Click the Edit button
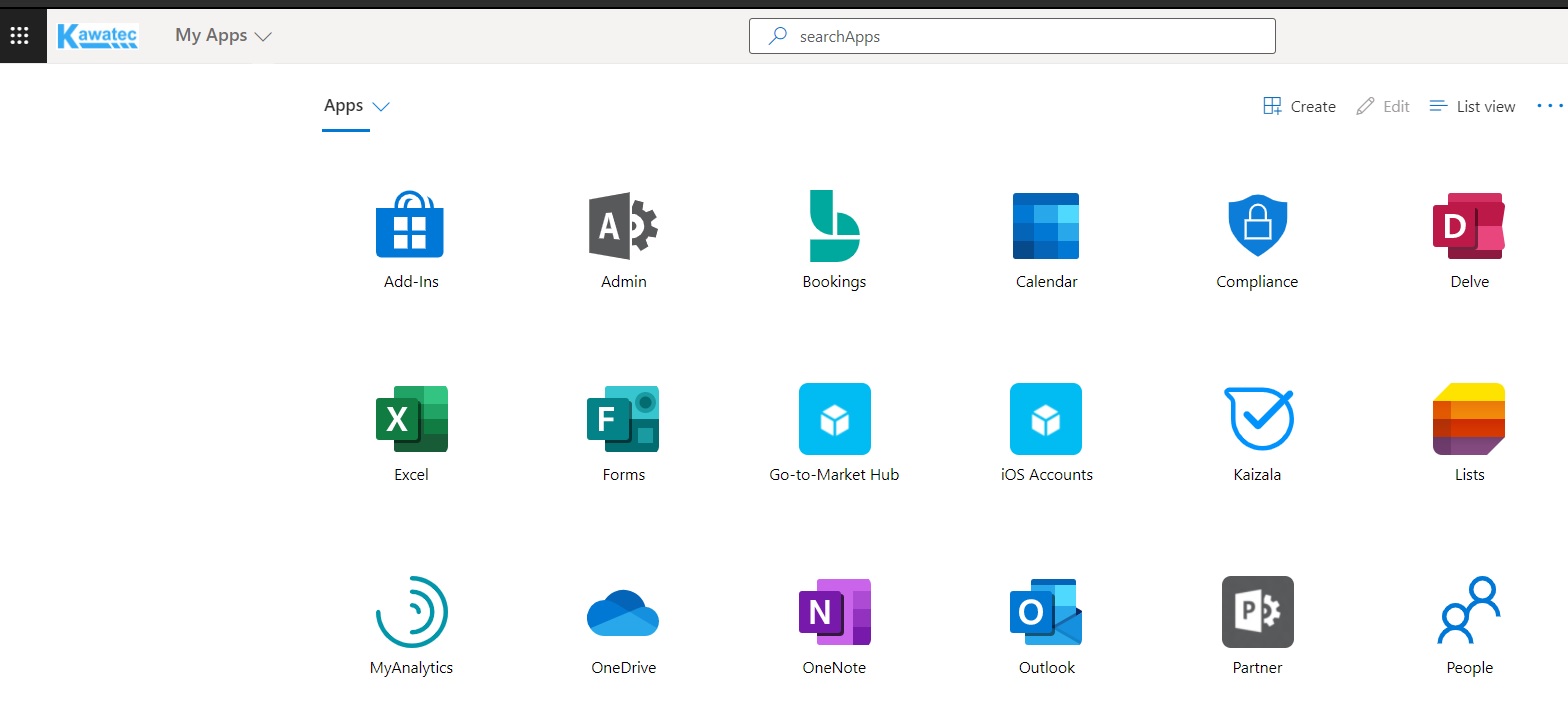This screenshot has height=710, width=1568. 1383,106
